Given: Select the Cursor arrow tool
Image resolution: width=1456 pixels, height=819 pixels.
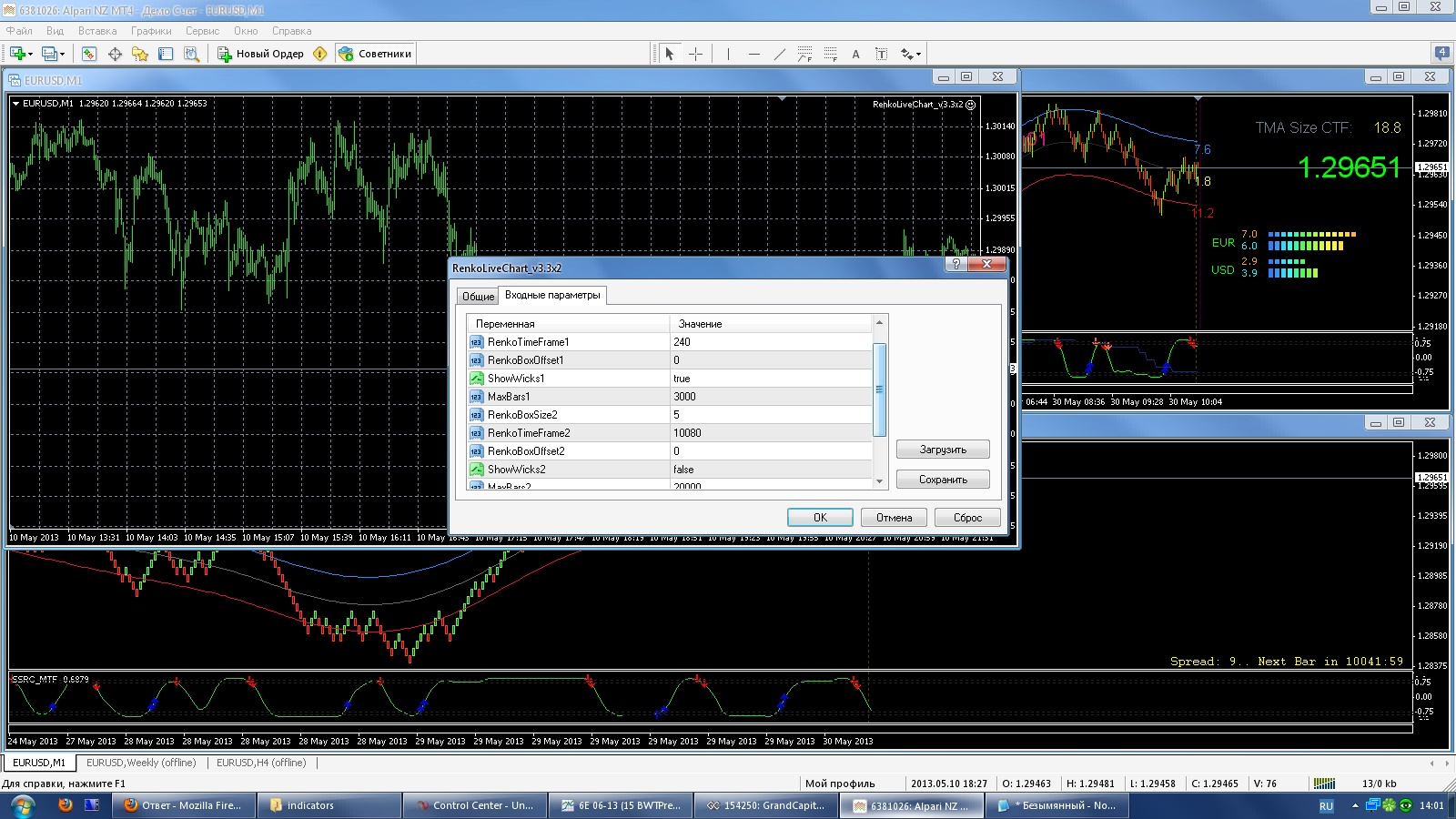Looking at the screenshot, I should click(669, 54).
